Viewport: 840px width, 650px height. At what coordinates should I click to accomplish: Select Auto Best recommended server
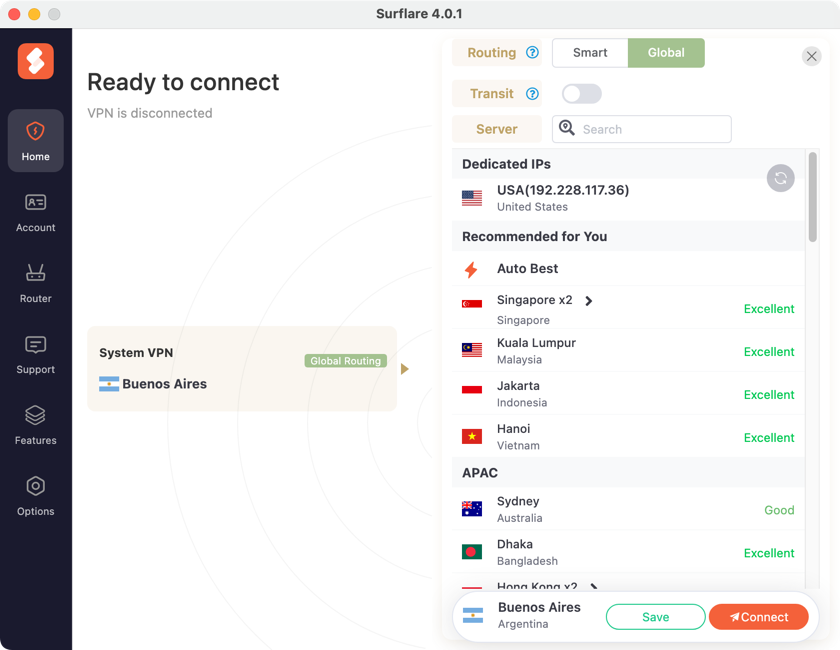pyautogui.click(x=527, y=269)
